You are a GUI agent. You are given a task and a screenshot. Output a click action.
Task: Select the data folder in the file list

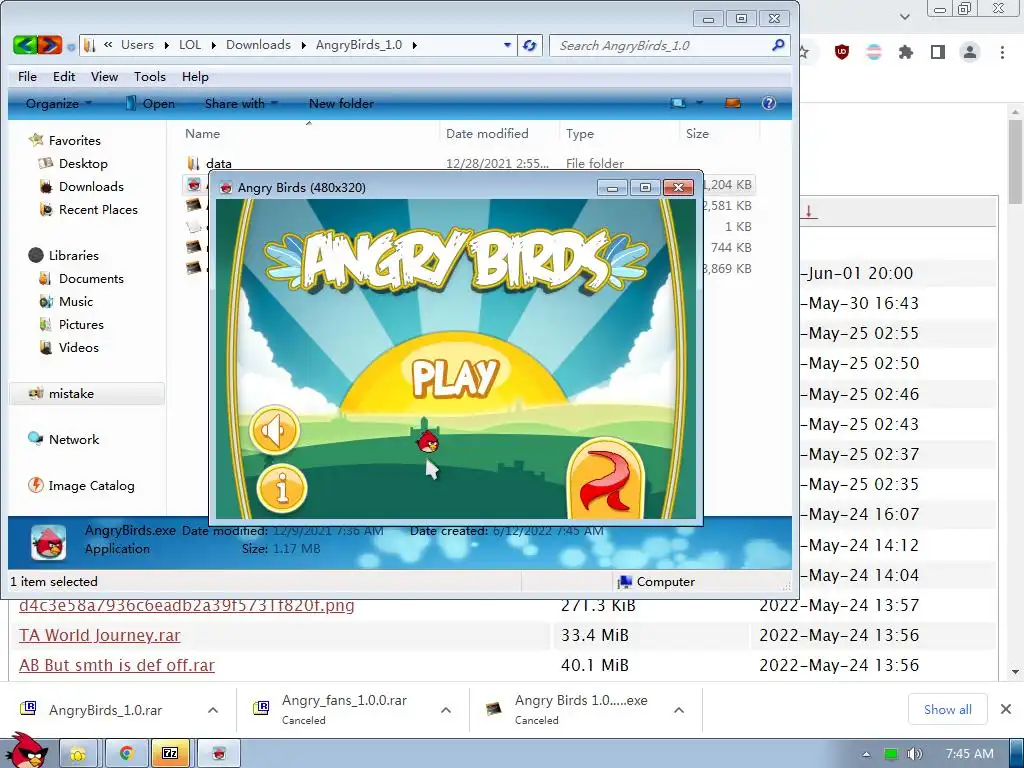pos(219,163)
